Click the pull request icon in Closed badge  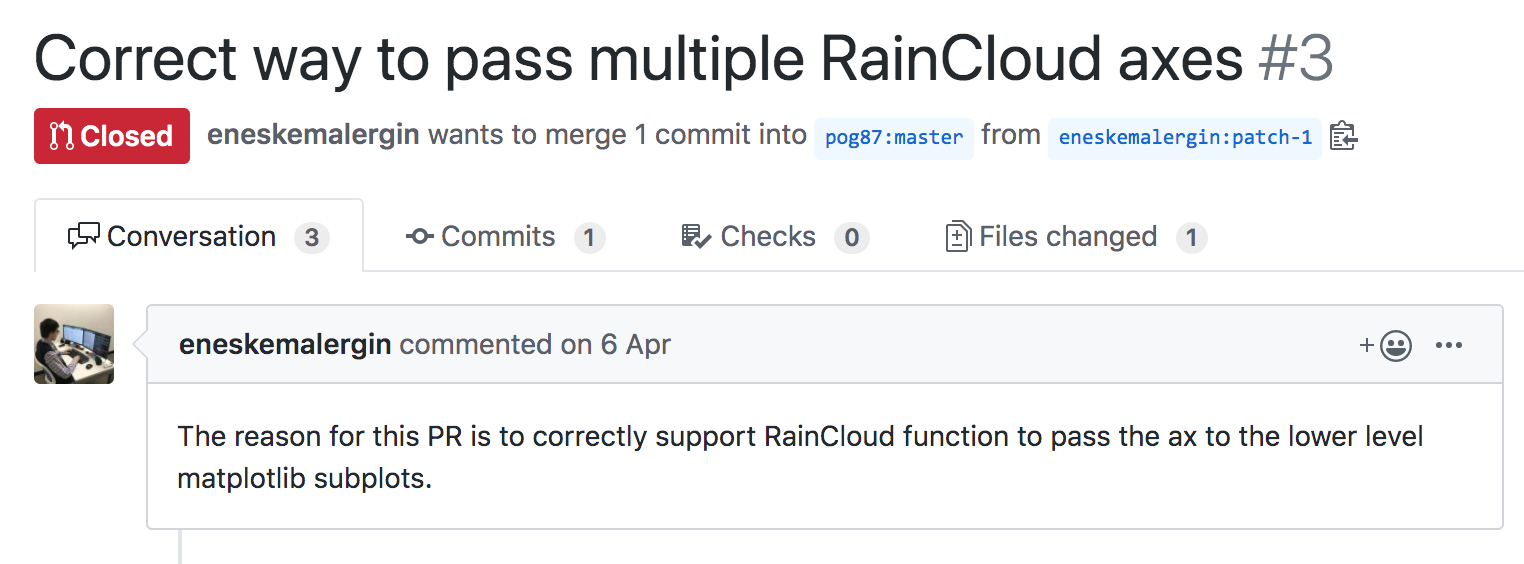(61, 136)
